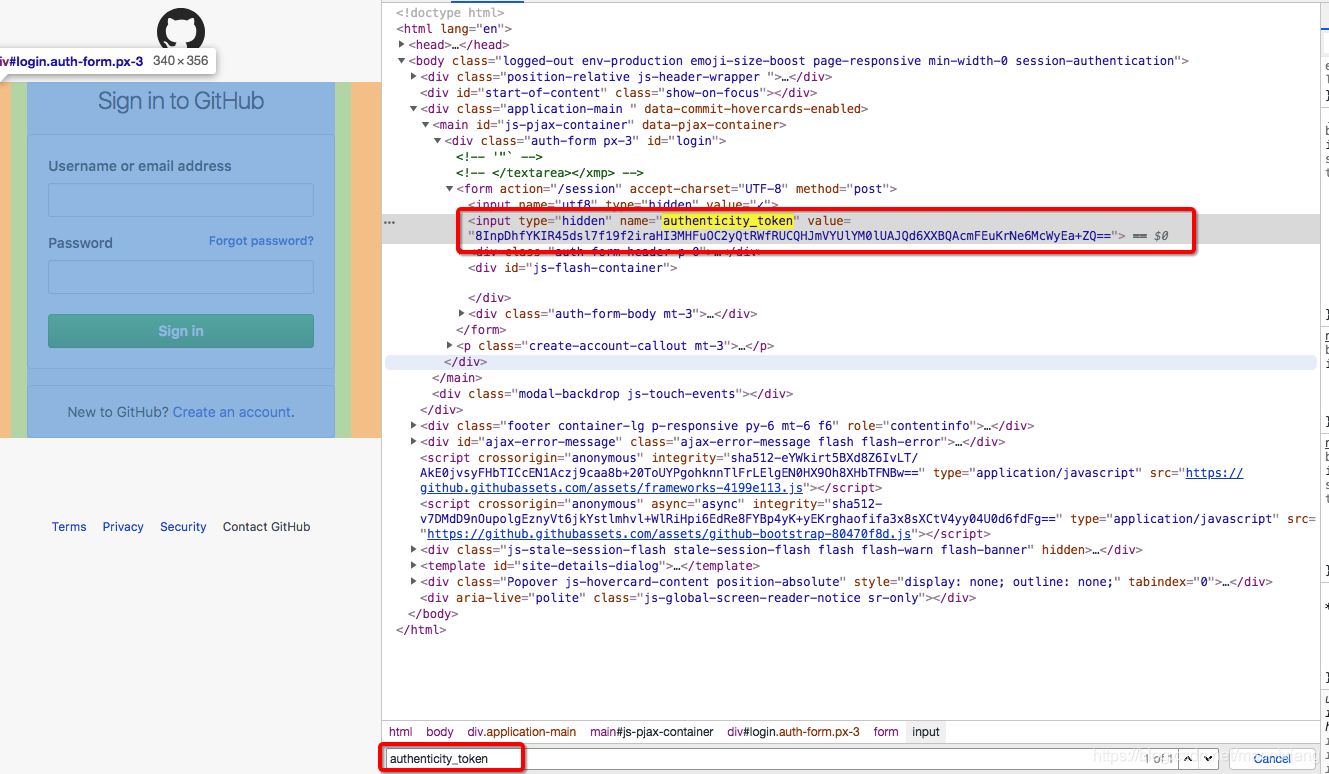Select the closing </main> tag line
Screen dimensions: 1329x774
pos(457,378)
